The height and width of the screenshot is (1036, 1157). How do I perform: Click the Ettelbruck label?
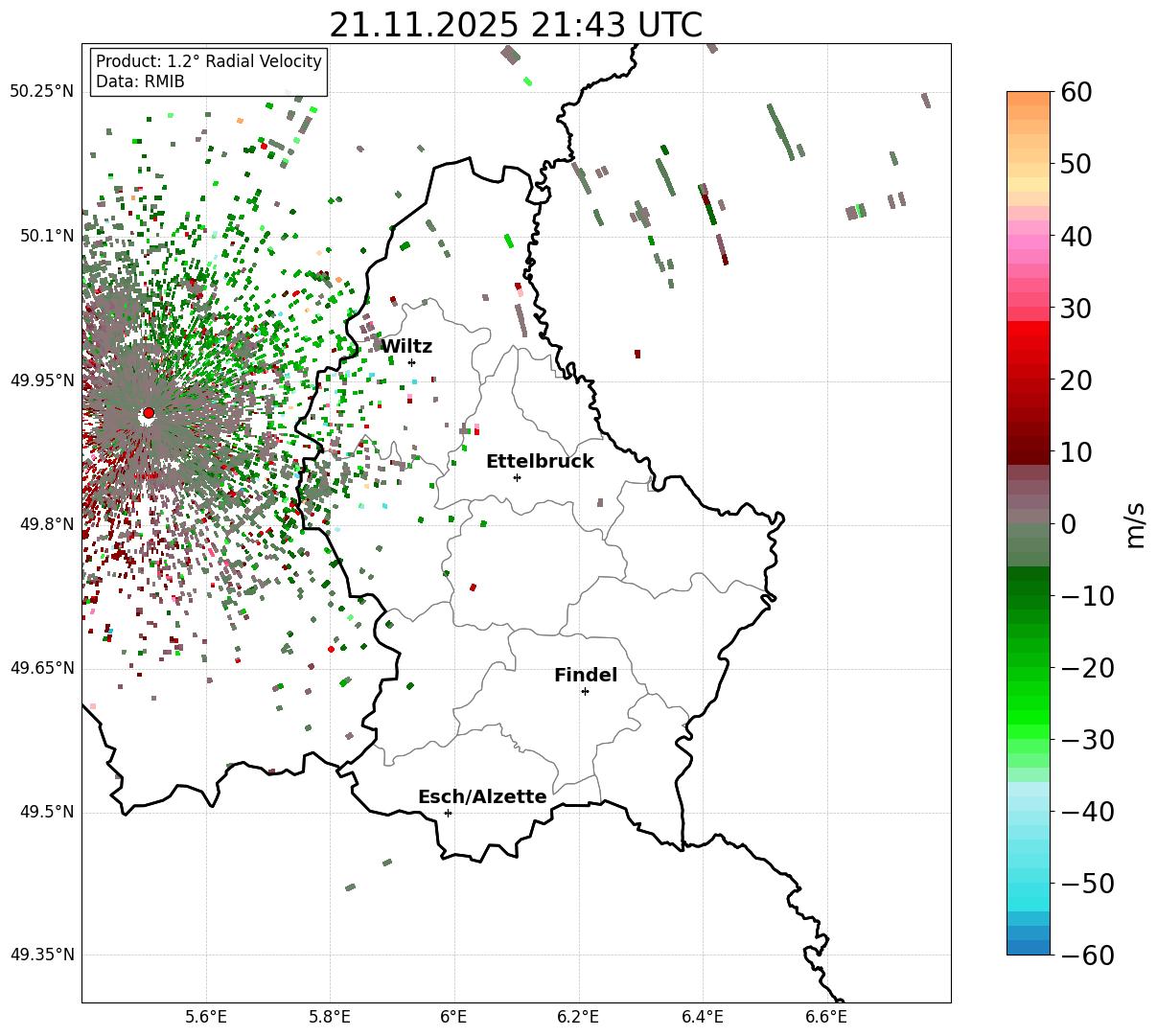540,461
